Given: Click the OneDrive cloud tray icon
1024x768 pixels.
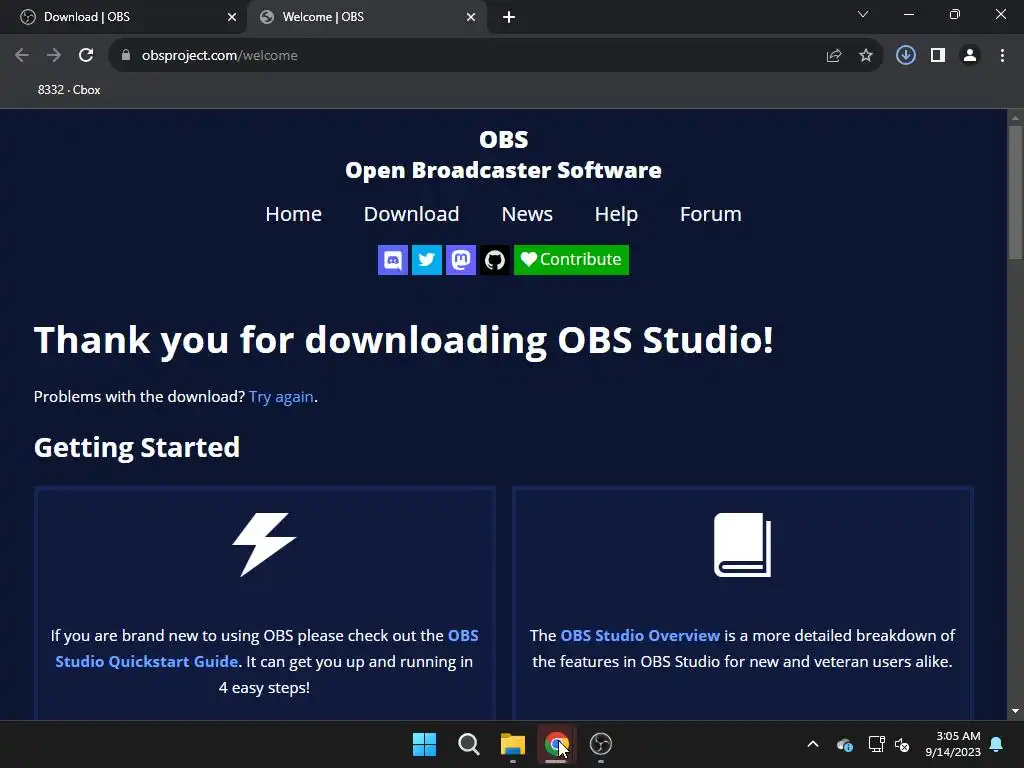Looking at the screenshot, I should [844, 744].
